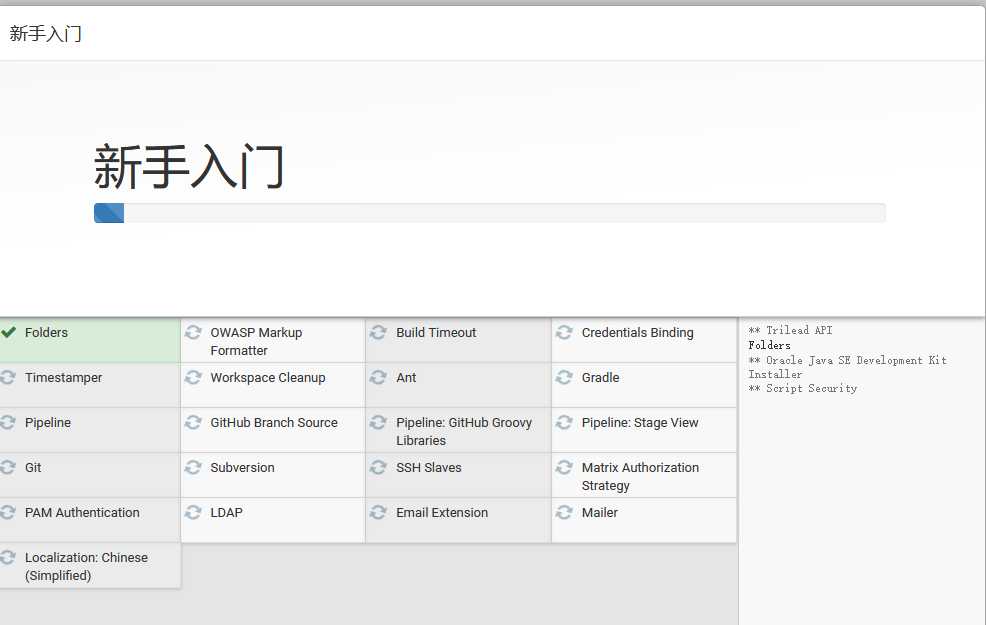Click the pending icon by Localization: Chinese (Simplified)
Screen dimensions: 986x625
[x=8, y=557]
